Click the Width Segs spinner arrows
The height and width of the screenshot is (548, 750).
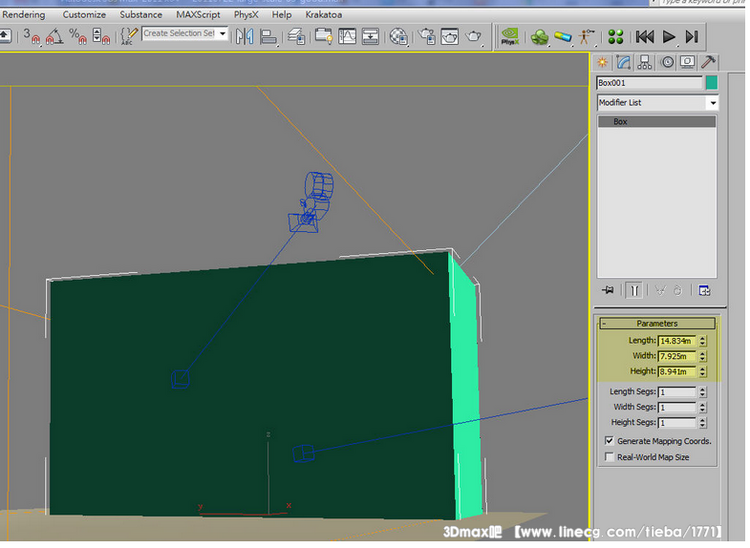(x=702, y=408)
